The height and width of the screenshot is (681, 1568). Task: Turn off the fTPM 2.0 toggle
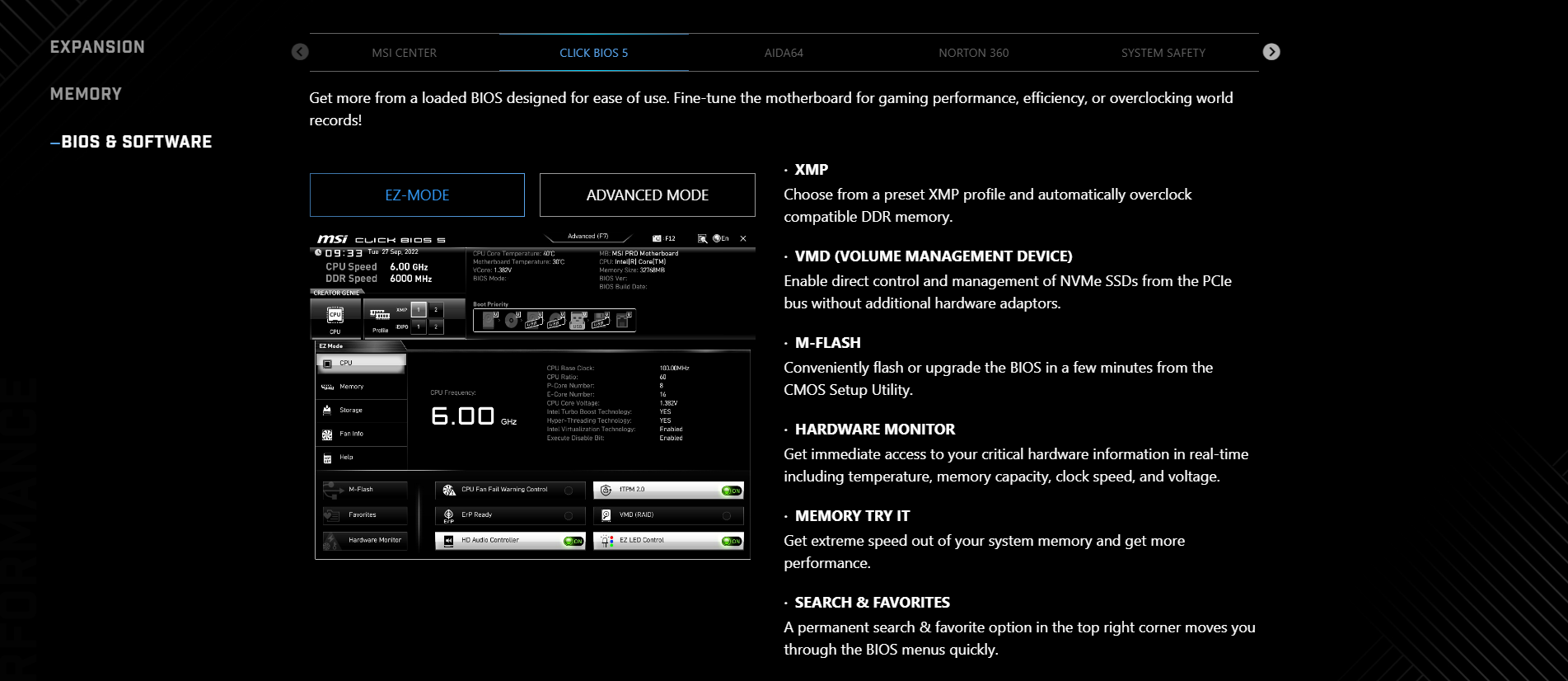[731, 491]
